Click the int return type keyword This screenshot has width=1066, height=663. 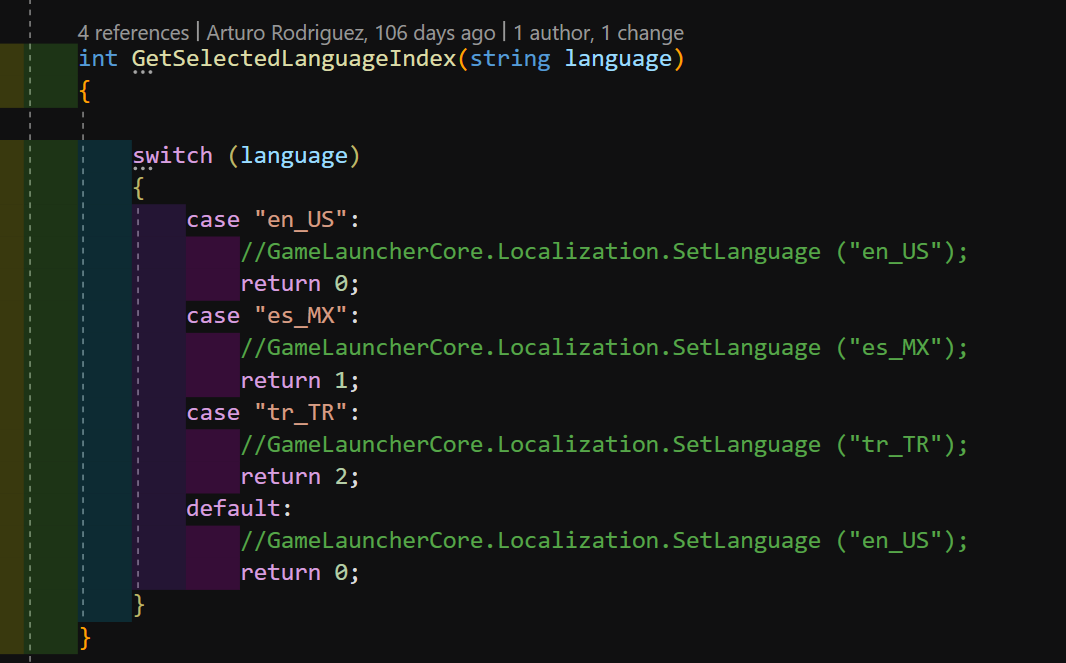(98, 59)
